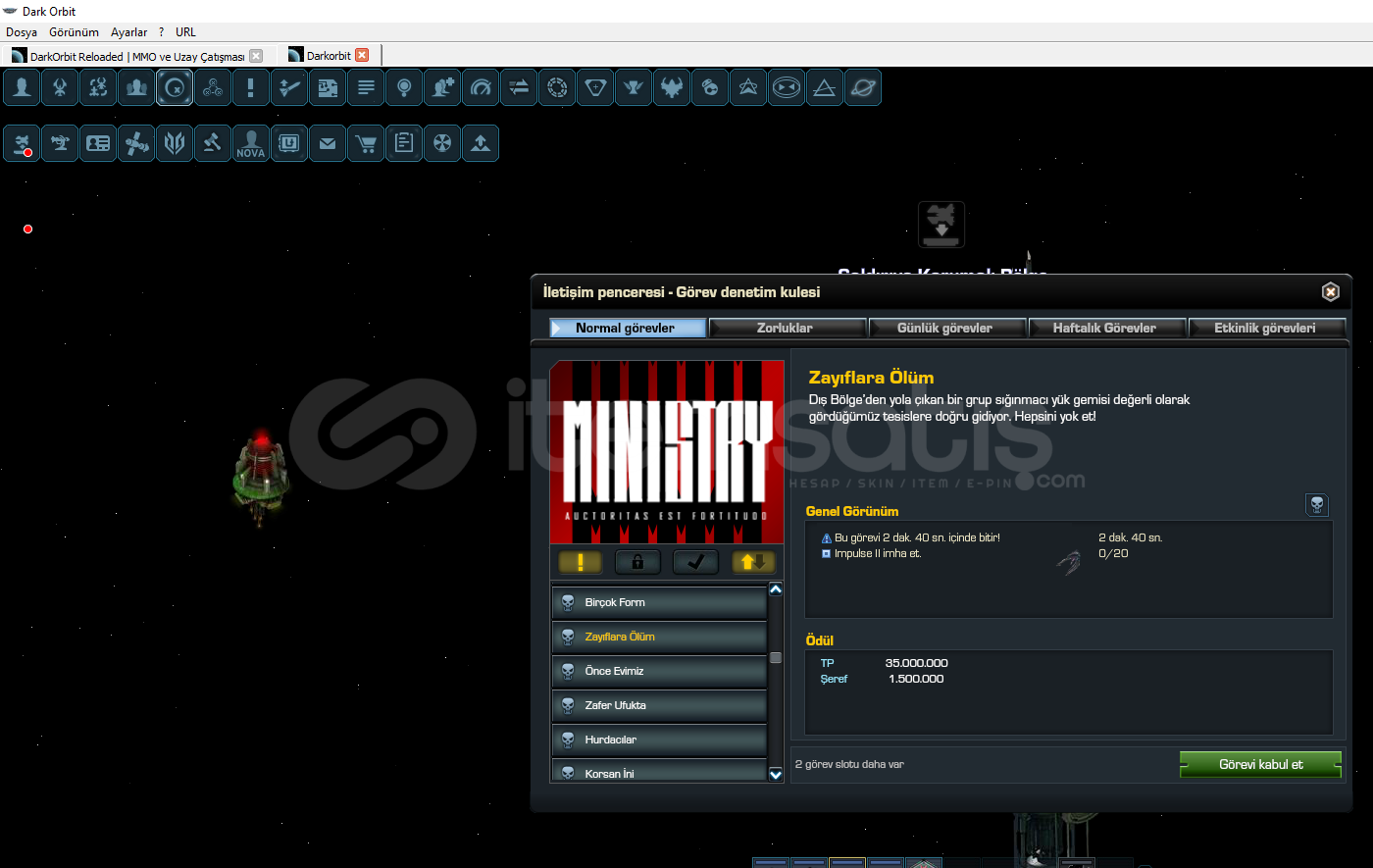Open the exclamation mark icon in top toolbar

coord(251,87)
